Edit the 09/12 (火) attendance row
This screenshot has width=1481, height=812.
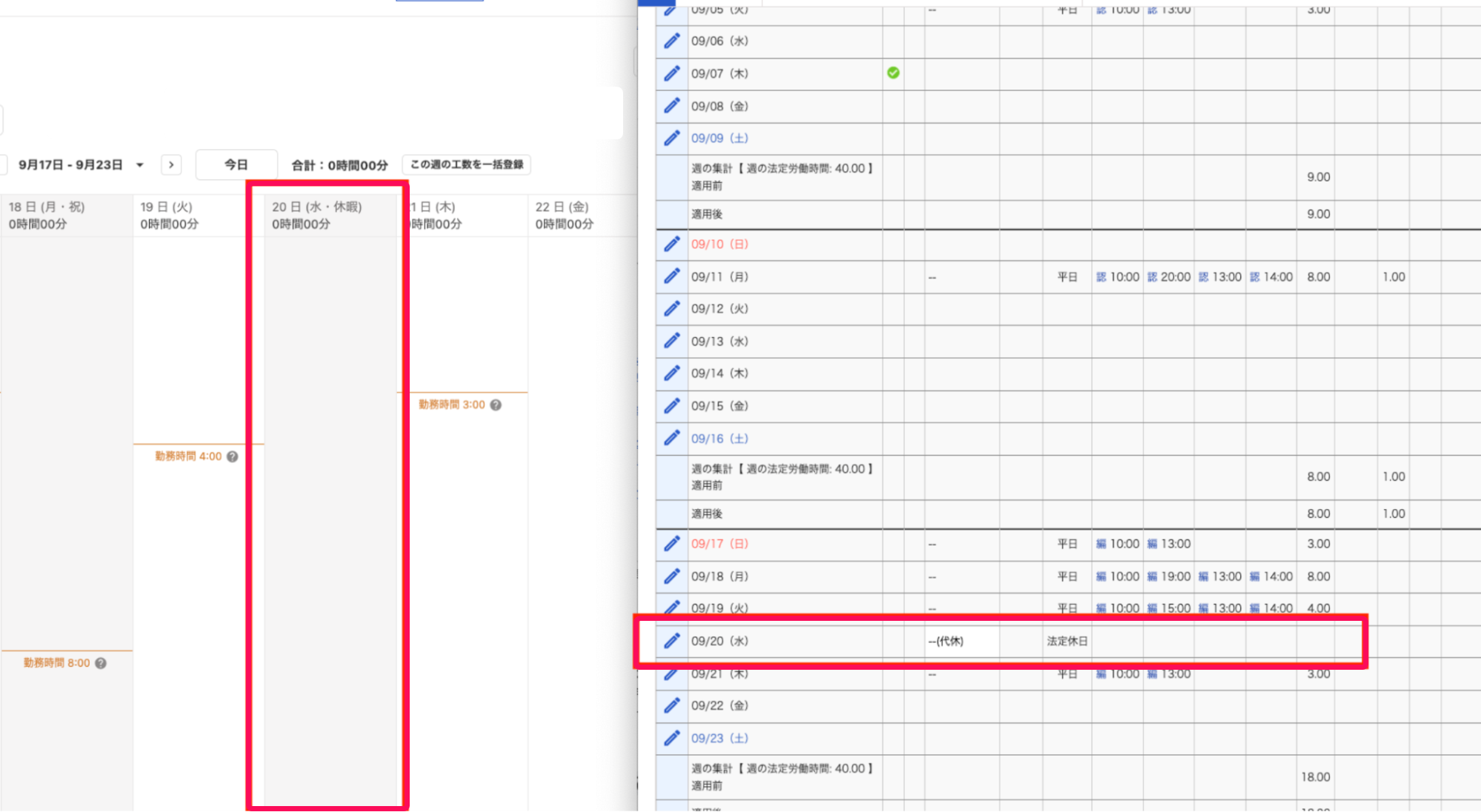click(x=671, y=308)
